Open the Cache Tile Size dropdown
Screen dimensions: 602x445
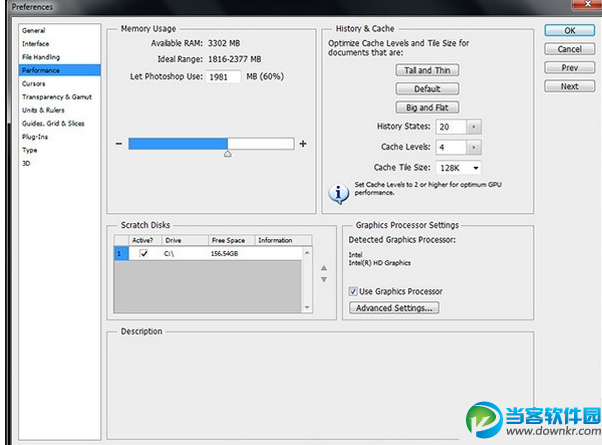click(x=458, y=168)
